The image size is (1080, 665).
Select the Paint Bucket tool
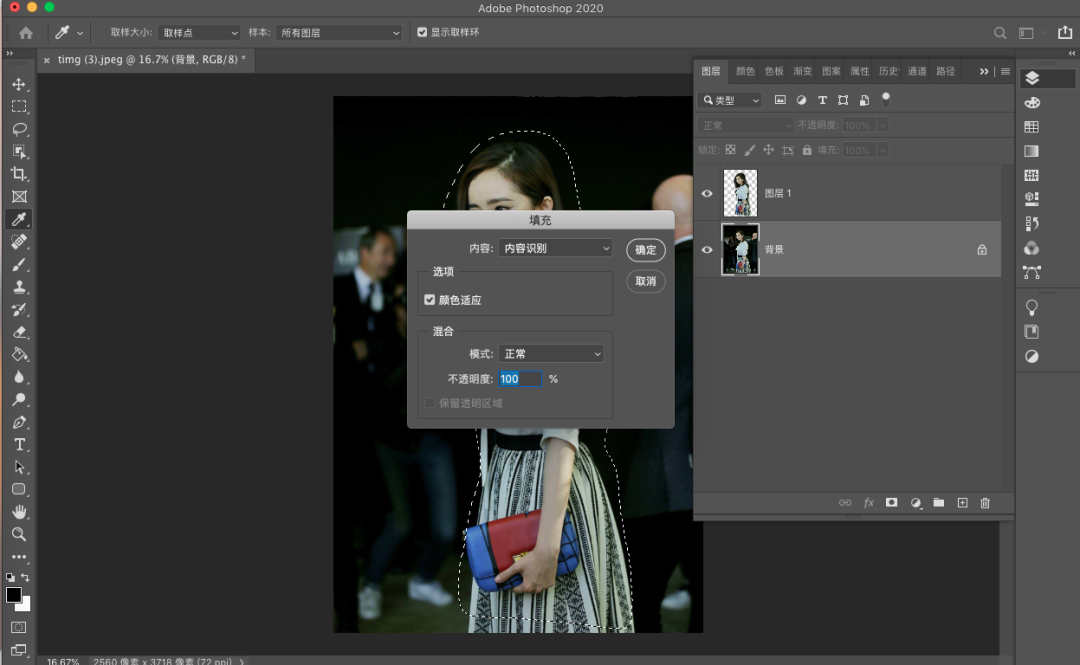(19, 354)
